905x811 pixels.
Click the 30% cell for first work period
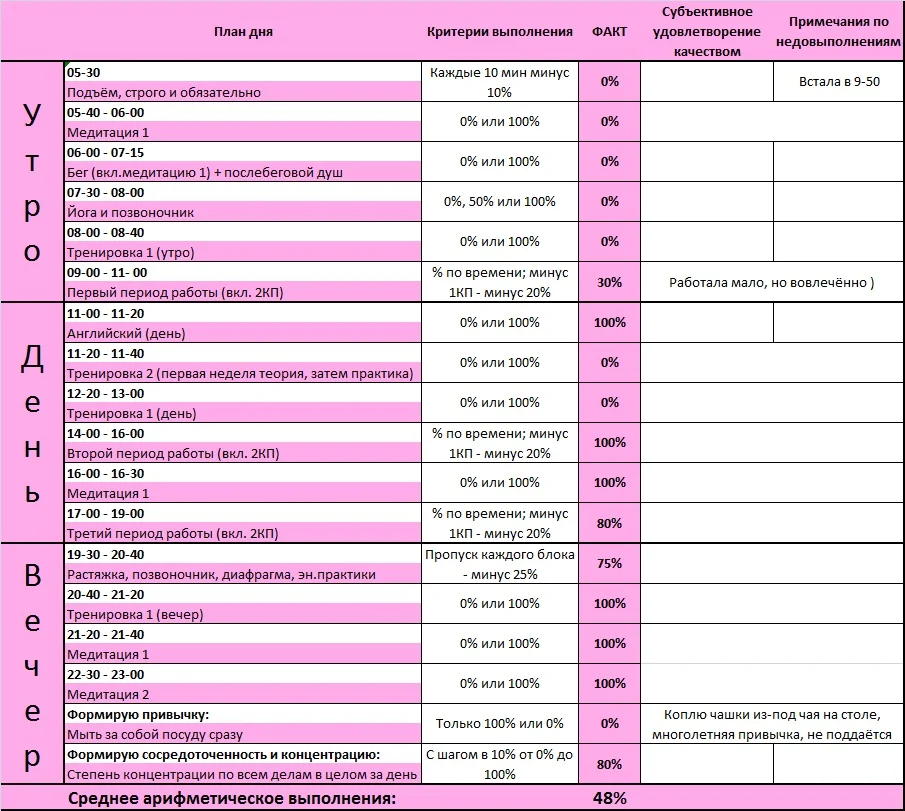tap(608, 281)
